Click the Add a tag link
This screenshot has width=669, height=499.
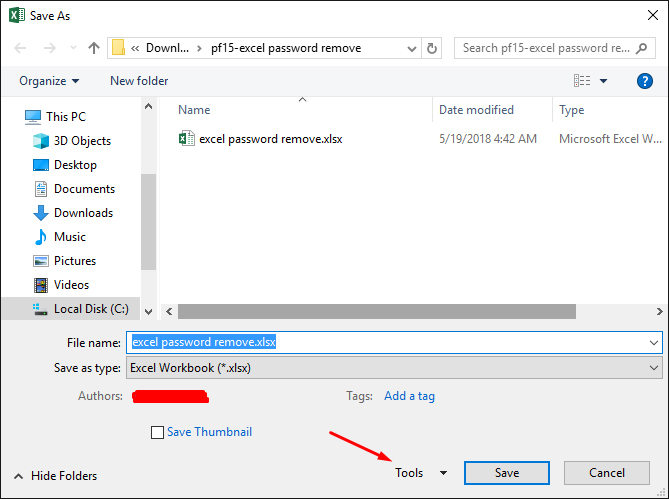coord(409,396)
